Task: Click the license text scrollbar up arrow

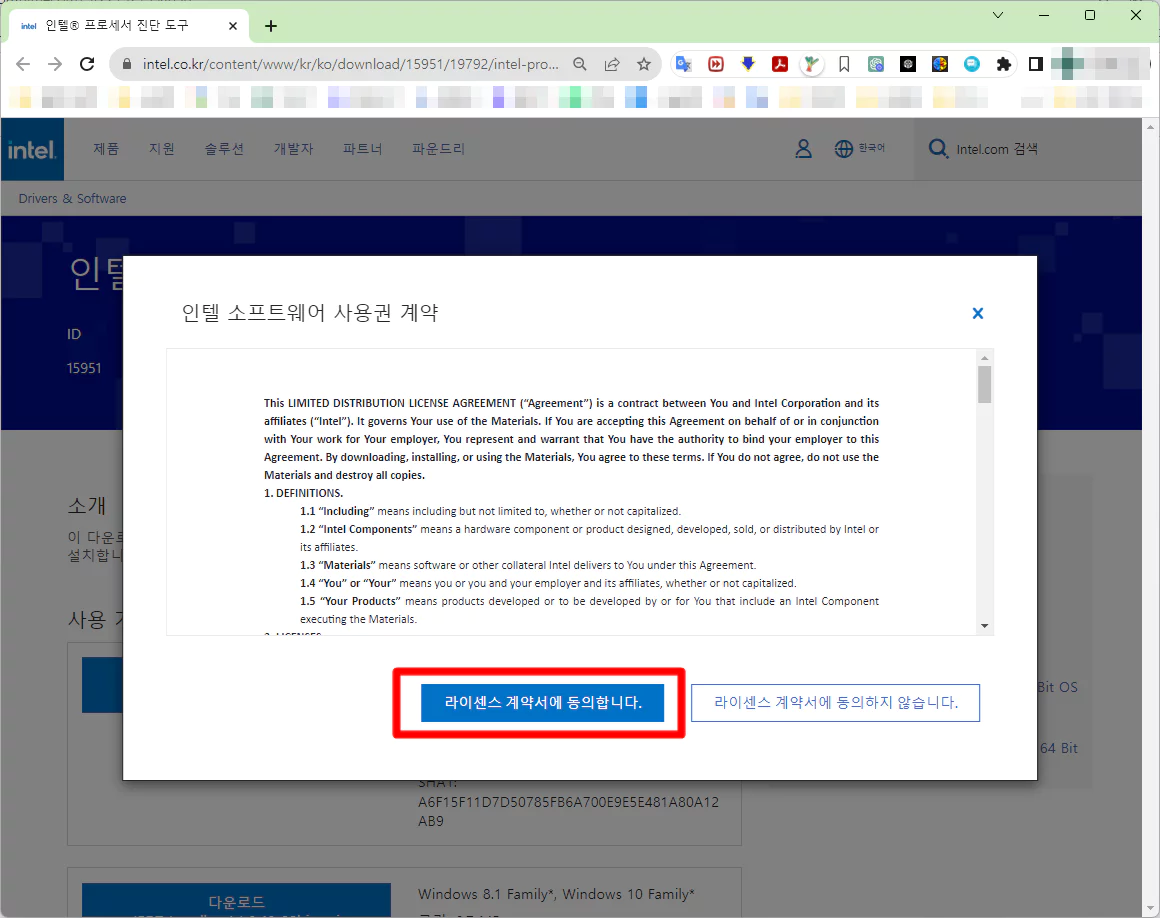Action: point(984,358)
